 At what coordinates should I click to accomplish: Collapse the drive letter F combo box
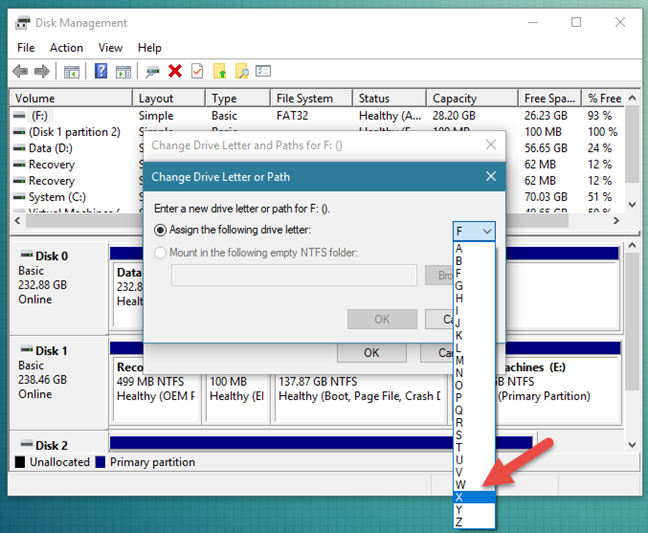click(x=474, y=231)
